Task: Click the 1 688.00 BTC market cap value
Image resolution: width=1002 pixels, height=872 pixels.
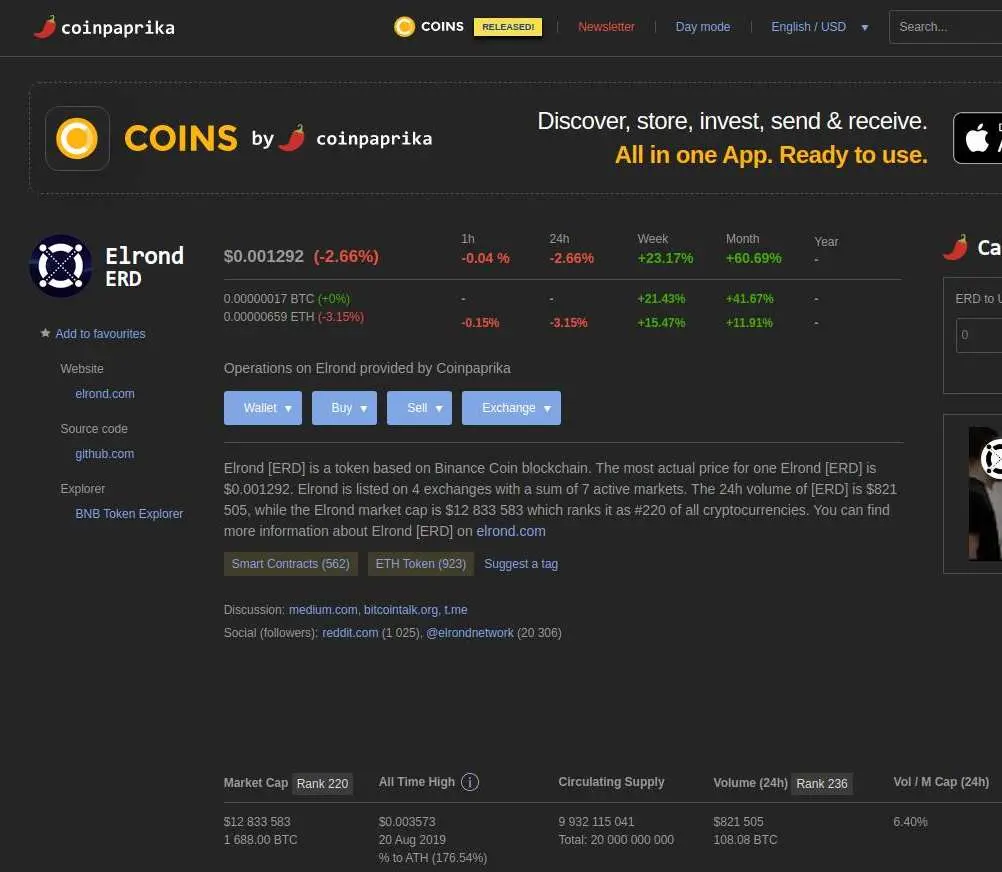Action: [x=261, y=839]
